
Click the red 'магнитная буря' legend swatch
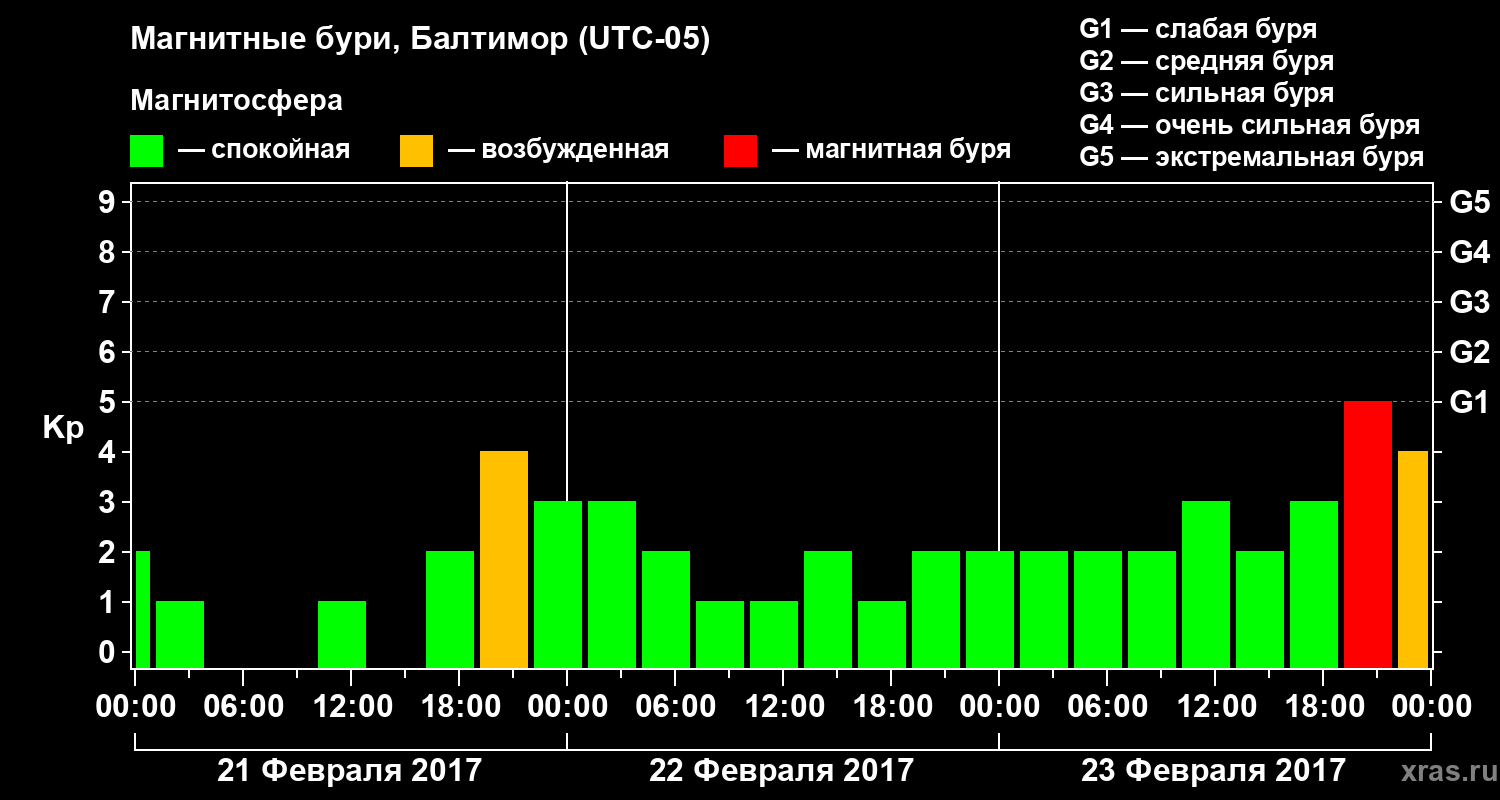point(740,151)
